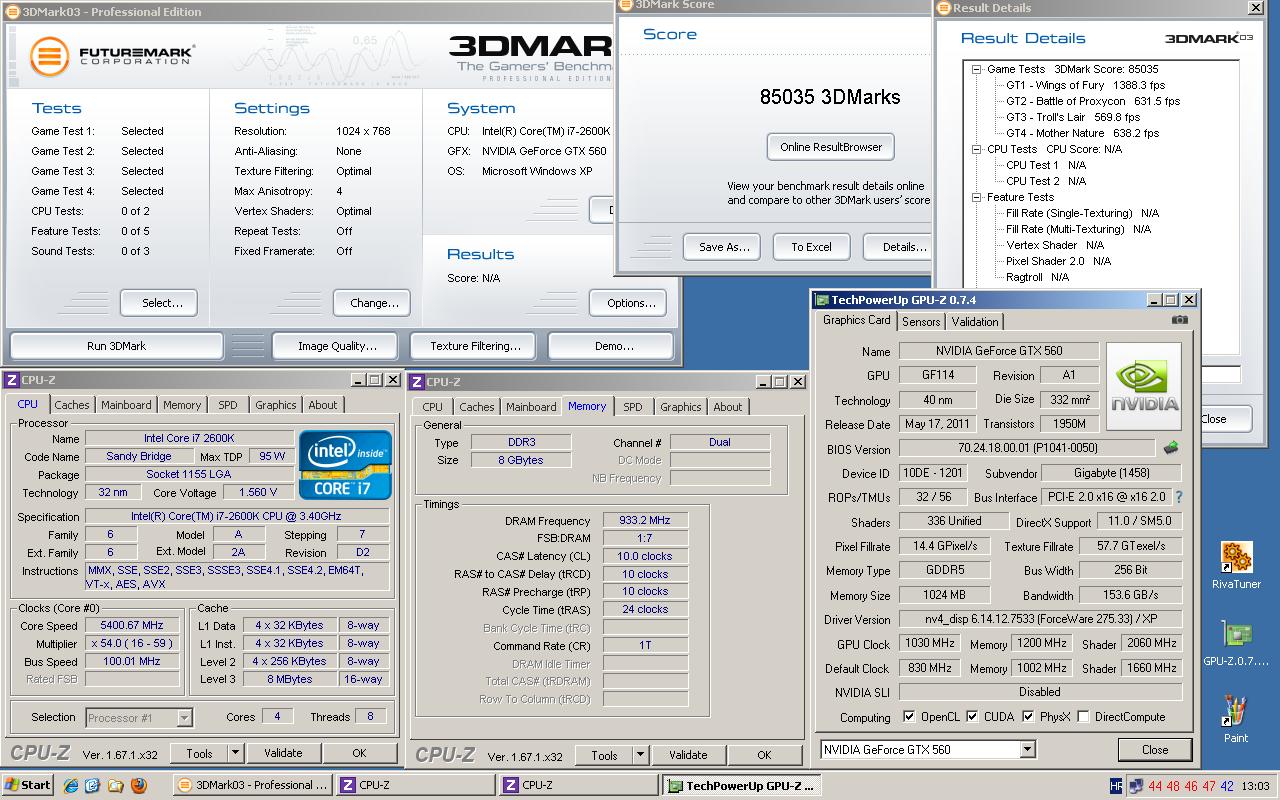Launch Firefox from quick launch
This screenshot has width=1280, height=800.
(139, 786)
